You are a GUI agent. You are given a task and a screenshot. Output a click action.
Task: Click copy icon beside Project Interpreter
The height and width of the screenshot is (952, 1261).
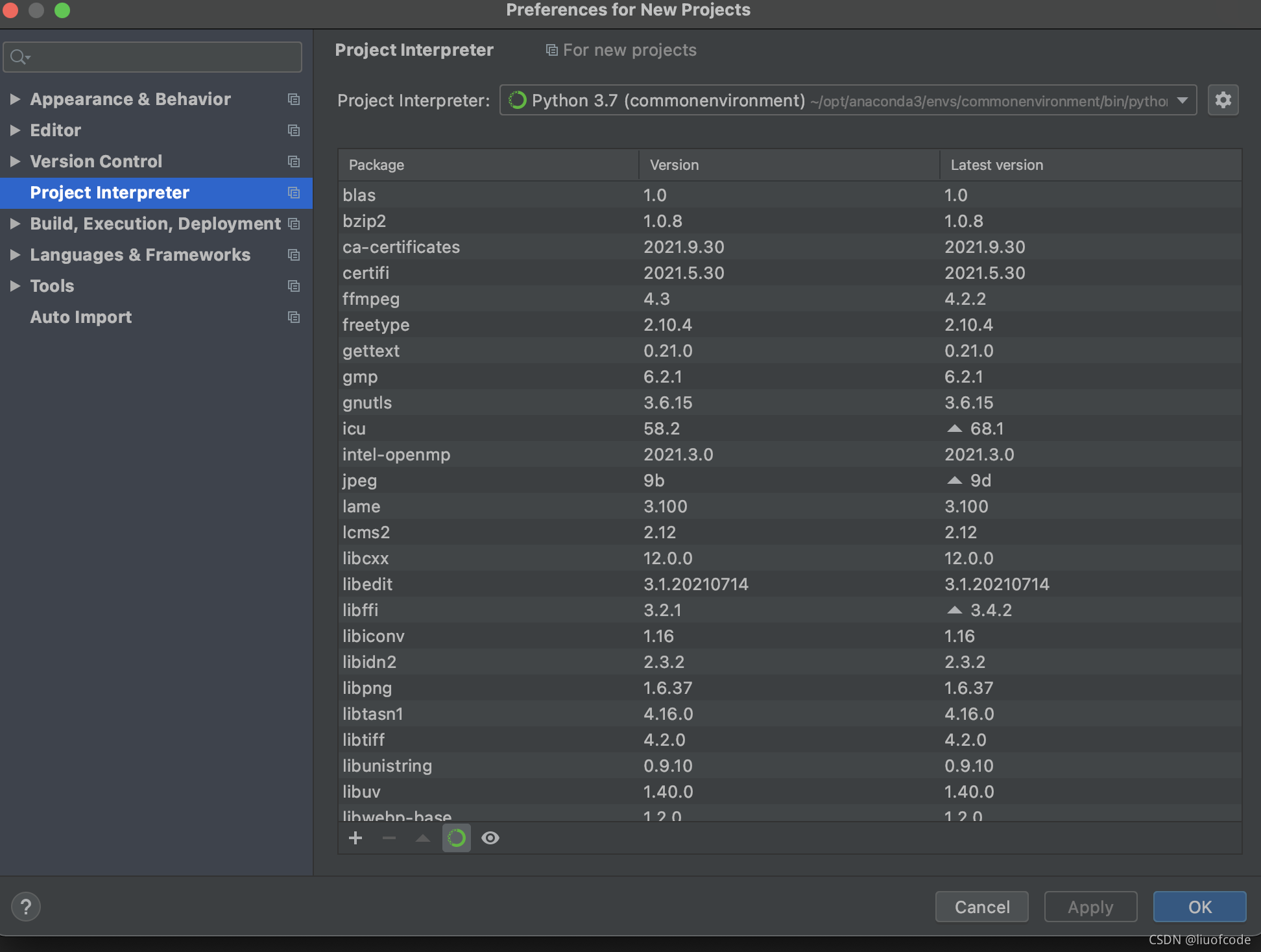[294, 193]
